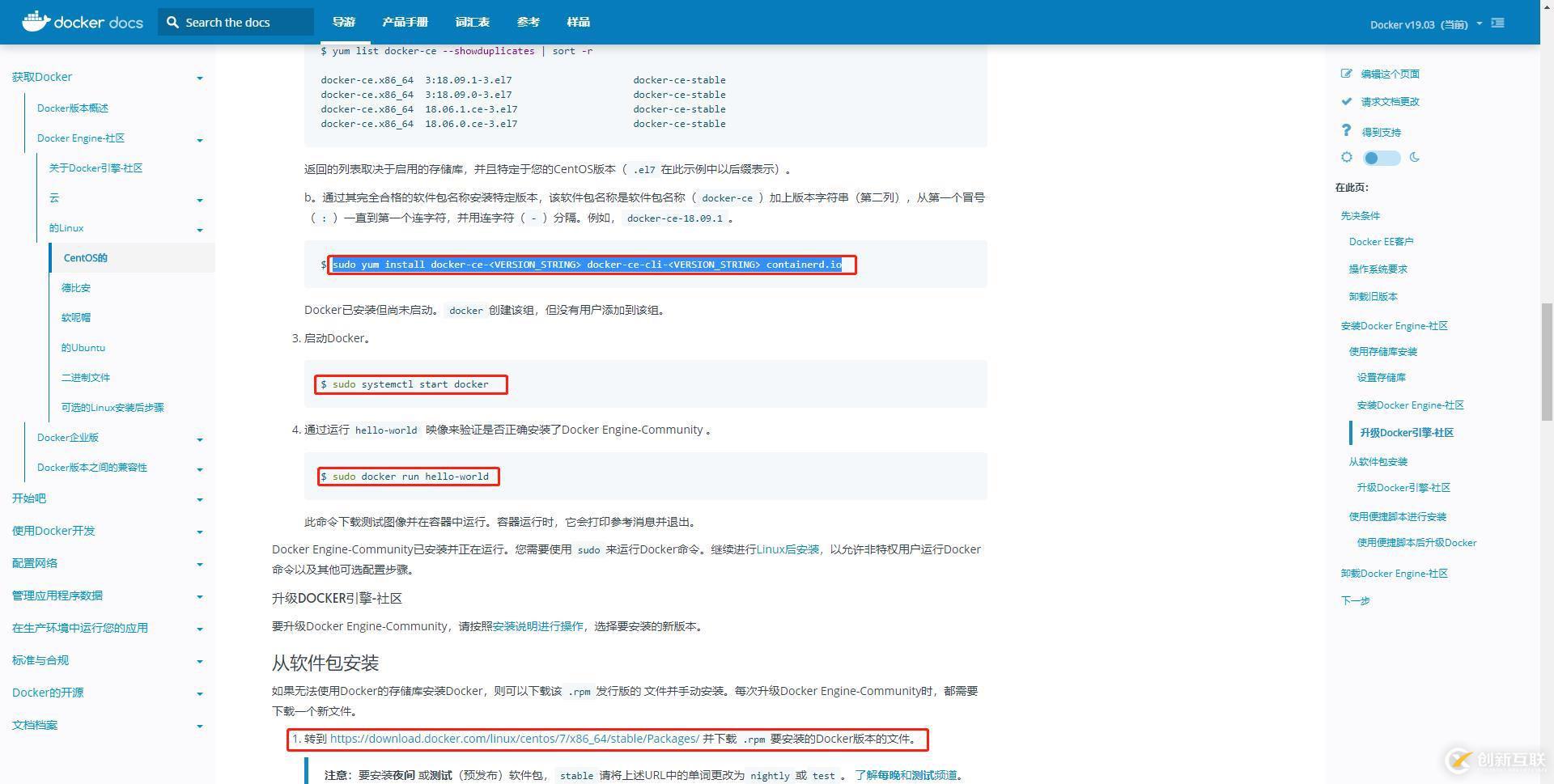This screenshot has width=1554, height=784.
Task: Jump to 卸载Docker Engine-社区 in page contents
Action: [x=1395, y=574]
